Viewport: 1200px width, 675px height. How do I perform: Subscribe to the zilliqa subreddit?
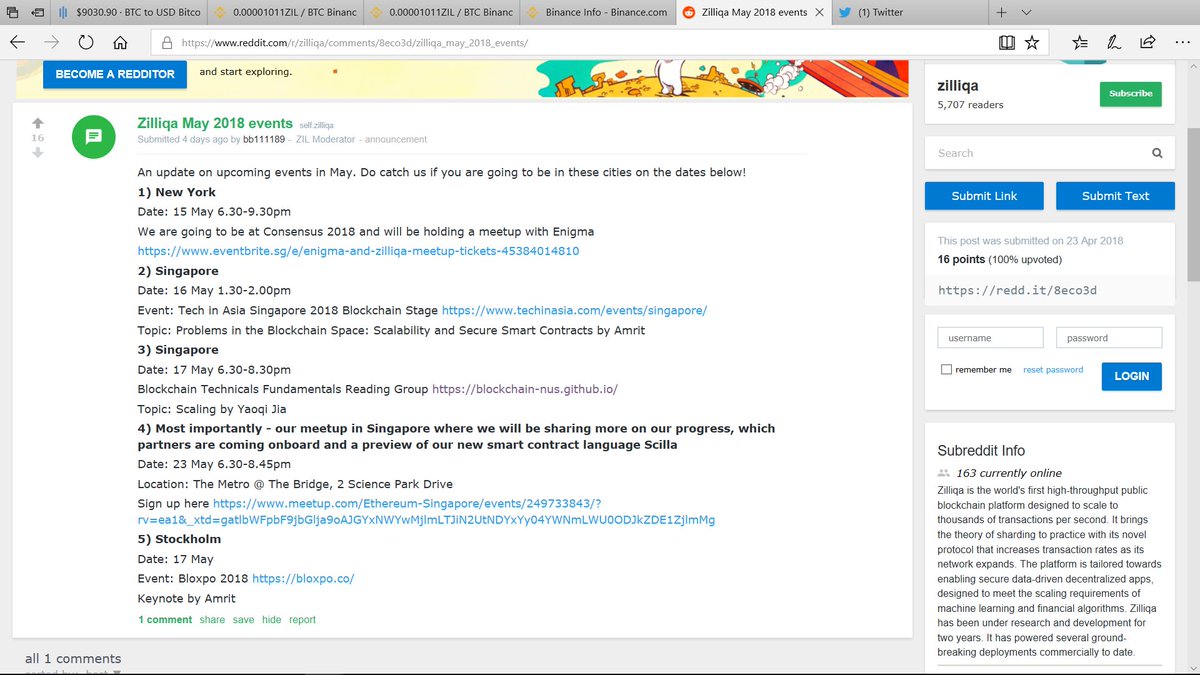1130,93
